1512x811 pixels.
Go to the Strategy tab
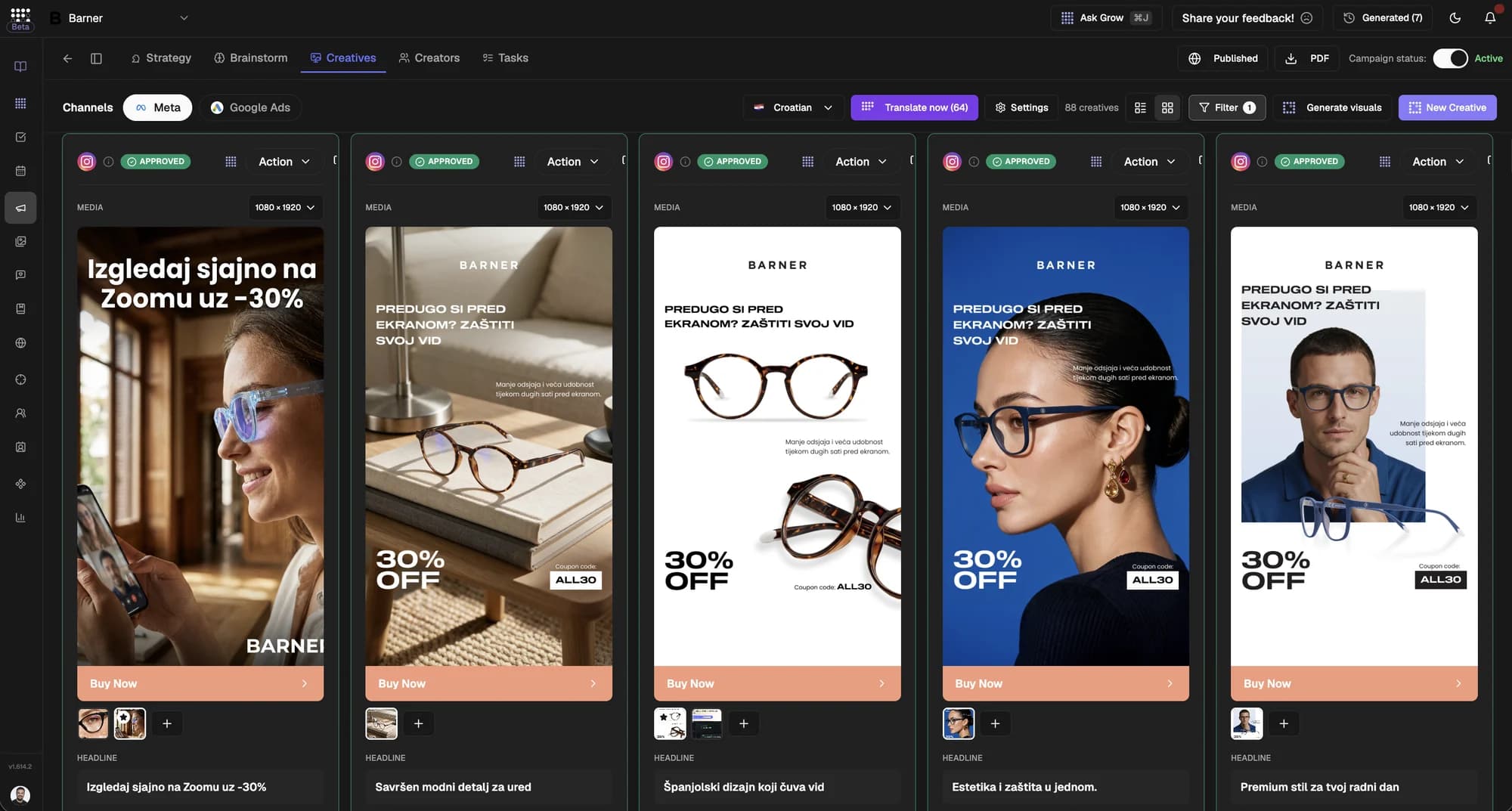(x=161, y=58)
